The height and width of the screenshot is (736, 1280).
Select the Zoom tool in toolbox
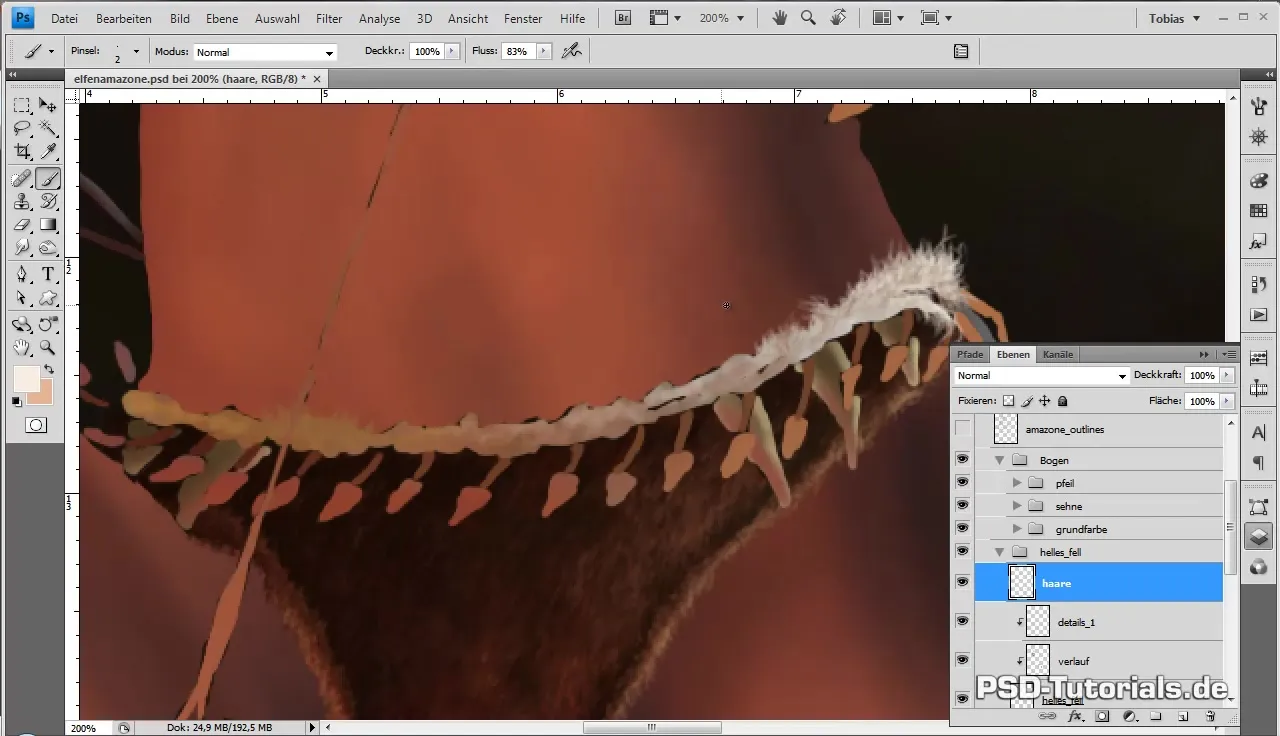[48, 348]
